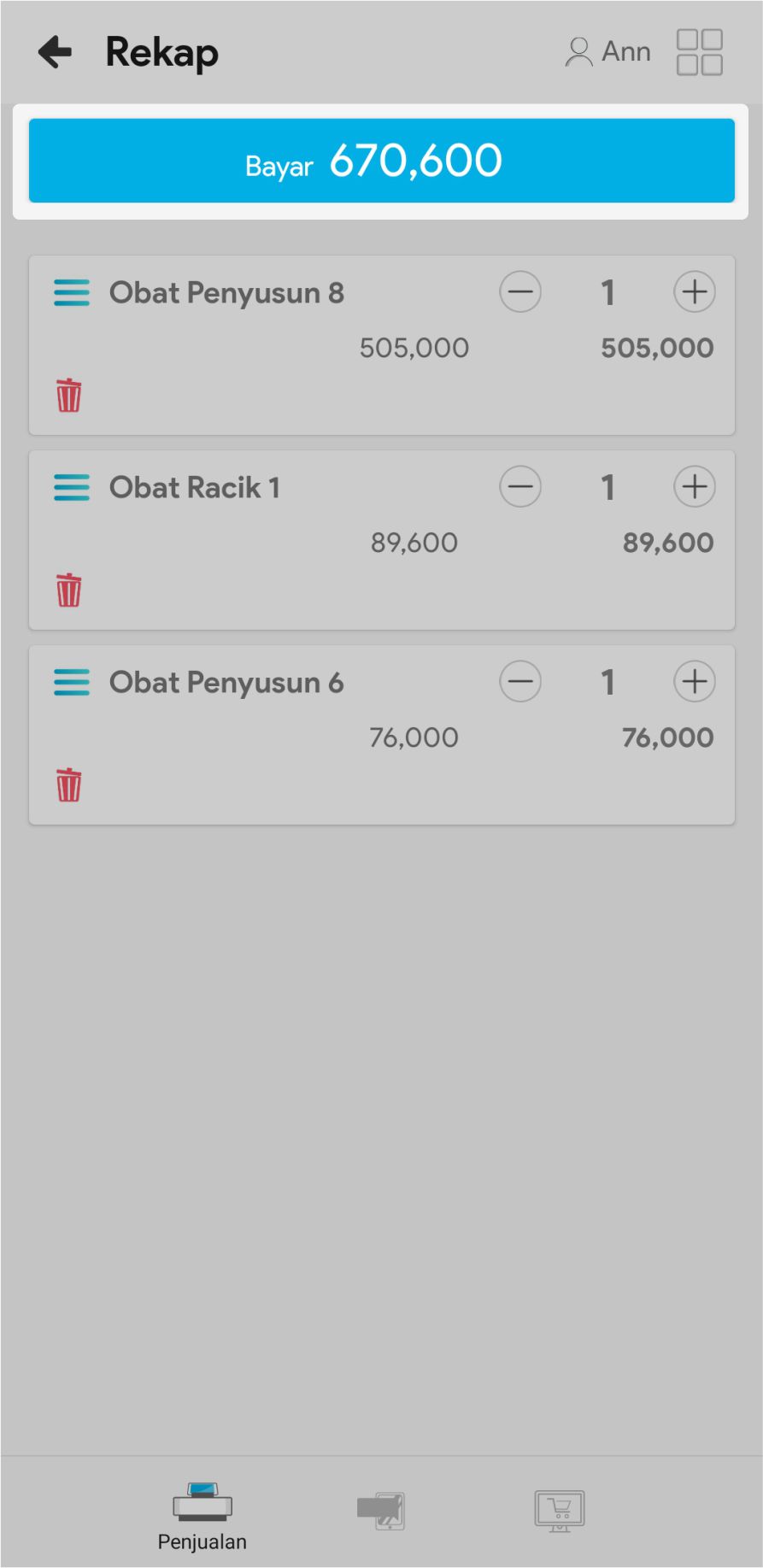The image size is (763, 1568).
Task: Remove Obat Racik 1 via trash icon
Action: pyautogui.click(x=69, y=590)
